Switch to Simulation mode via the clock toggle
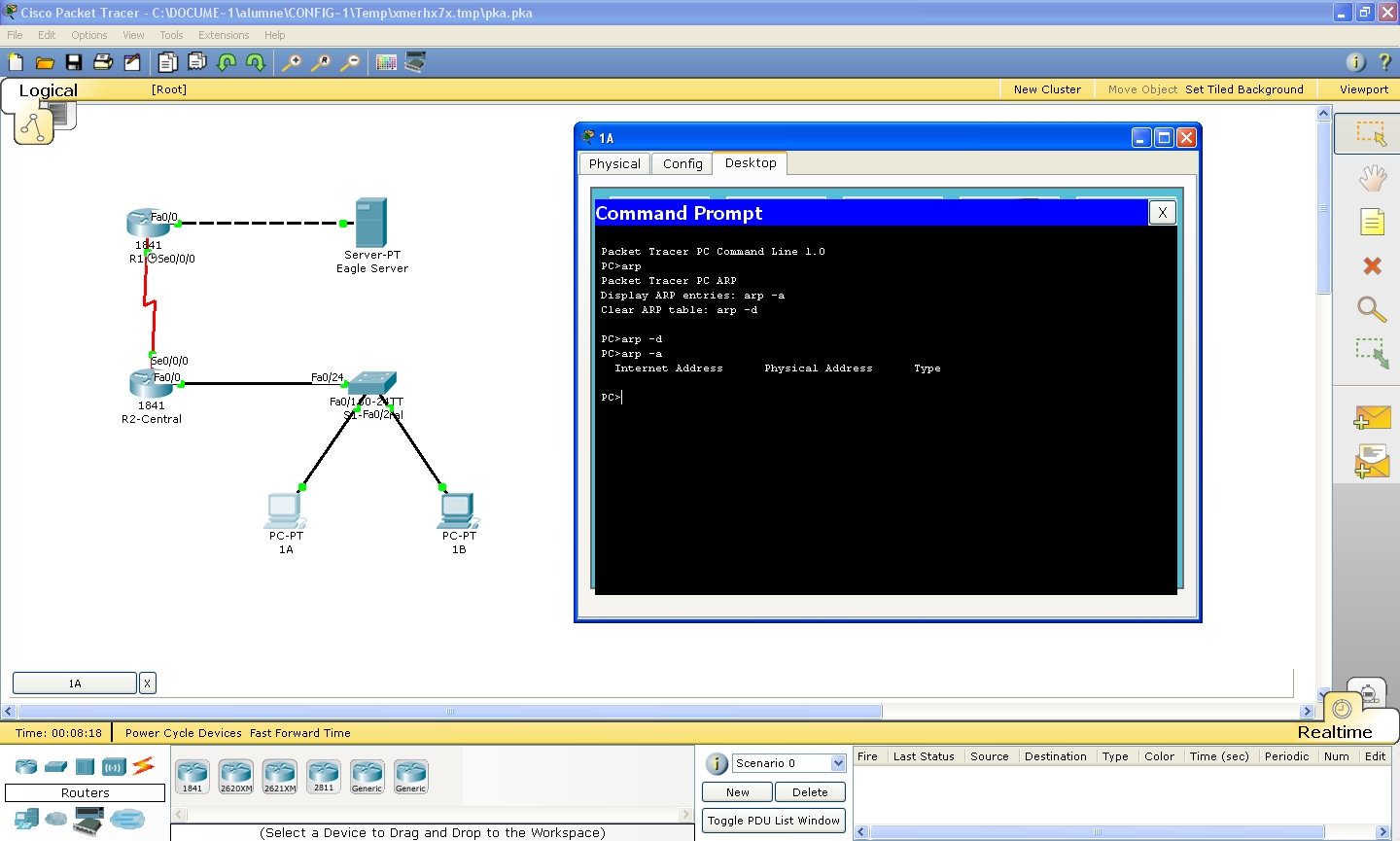The image size is (1400, 841). (x=1368, y=692)
